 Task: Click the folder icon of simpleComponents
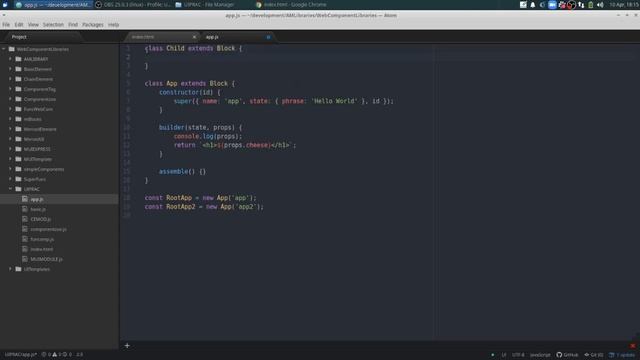18,169
